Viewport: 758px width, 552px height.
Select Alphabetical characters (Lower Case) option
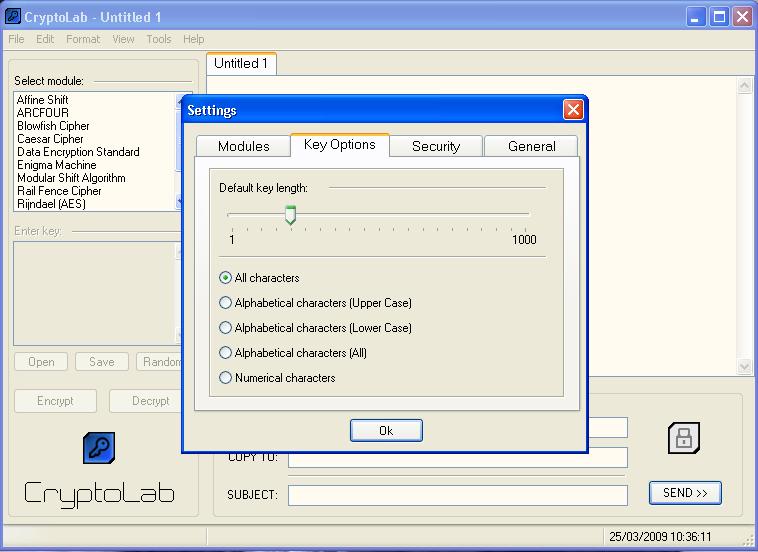[225, 328]
